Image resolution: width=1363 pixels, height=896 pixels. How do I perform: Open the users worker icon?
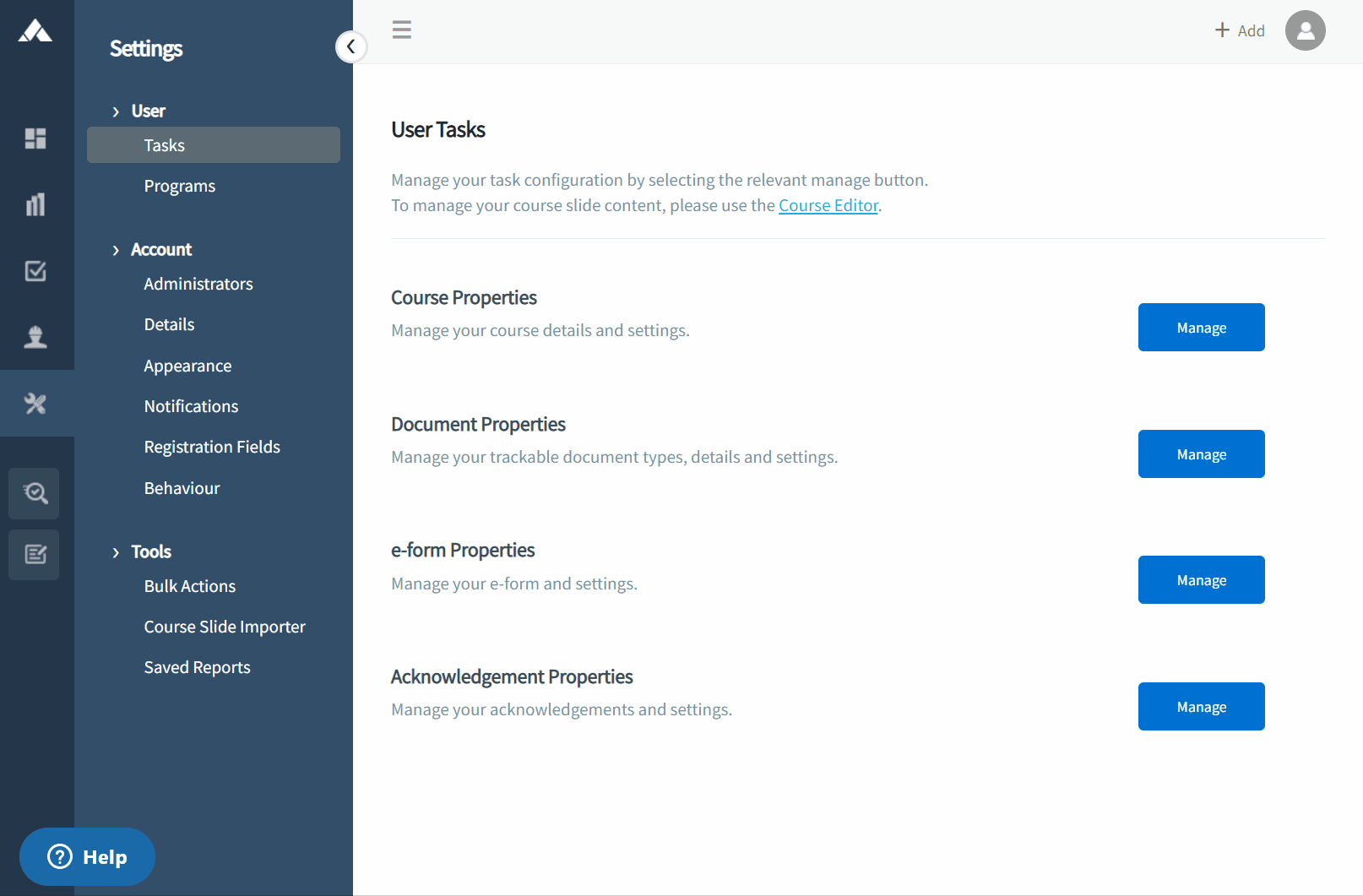tap(35, 337)
